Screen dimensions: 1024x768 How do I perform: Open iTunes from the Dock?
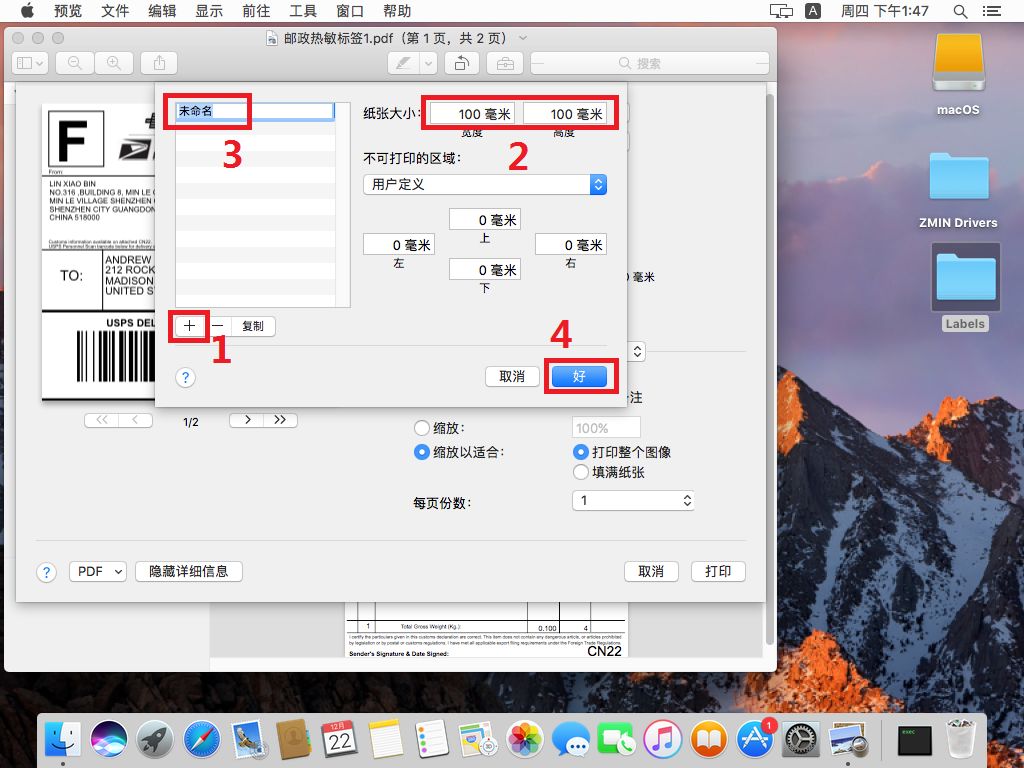pos(663,740)
